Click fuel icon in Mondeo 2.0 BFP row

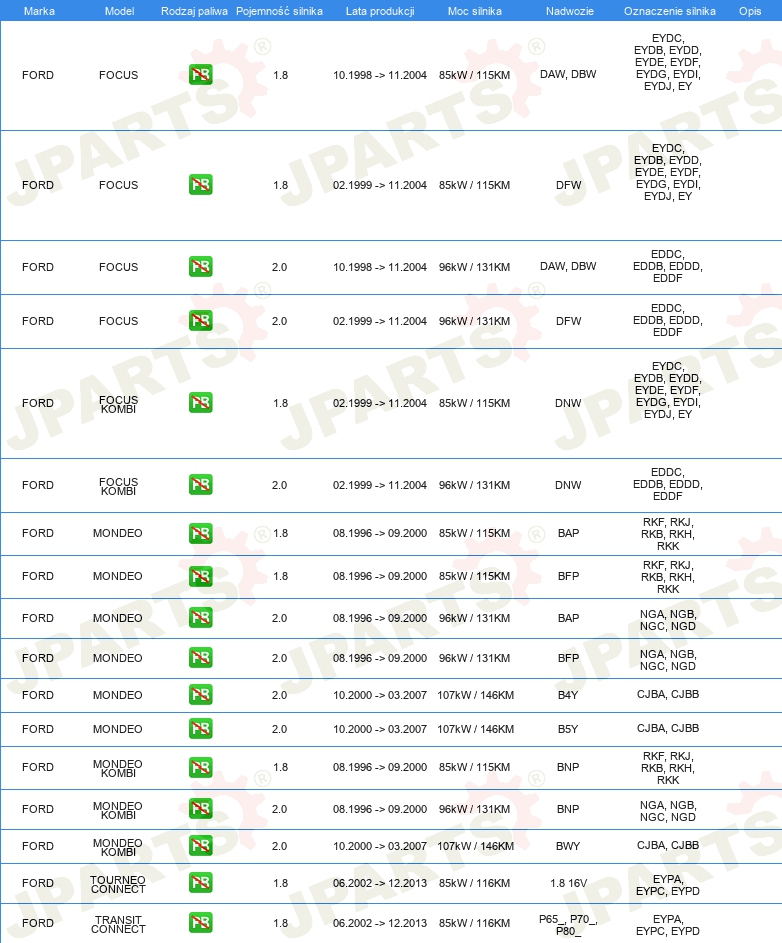(200, 658)
